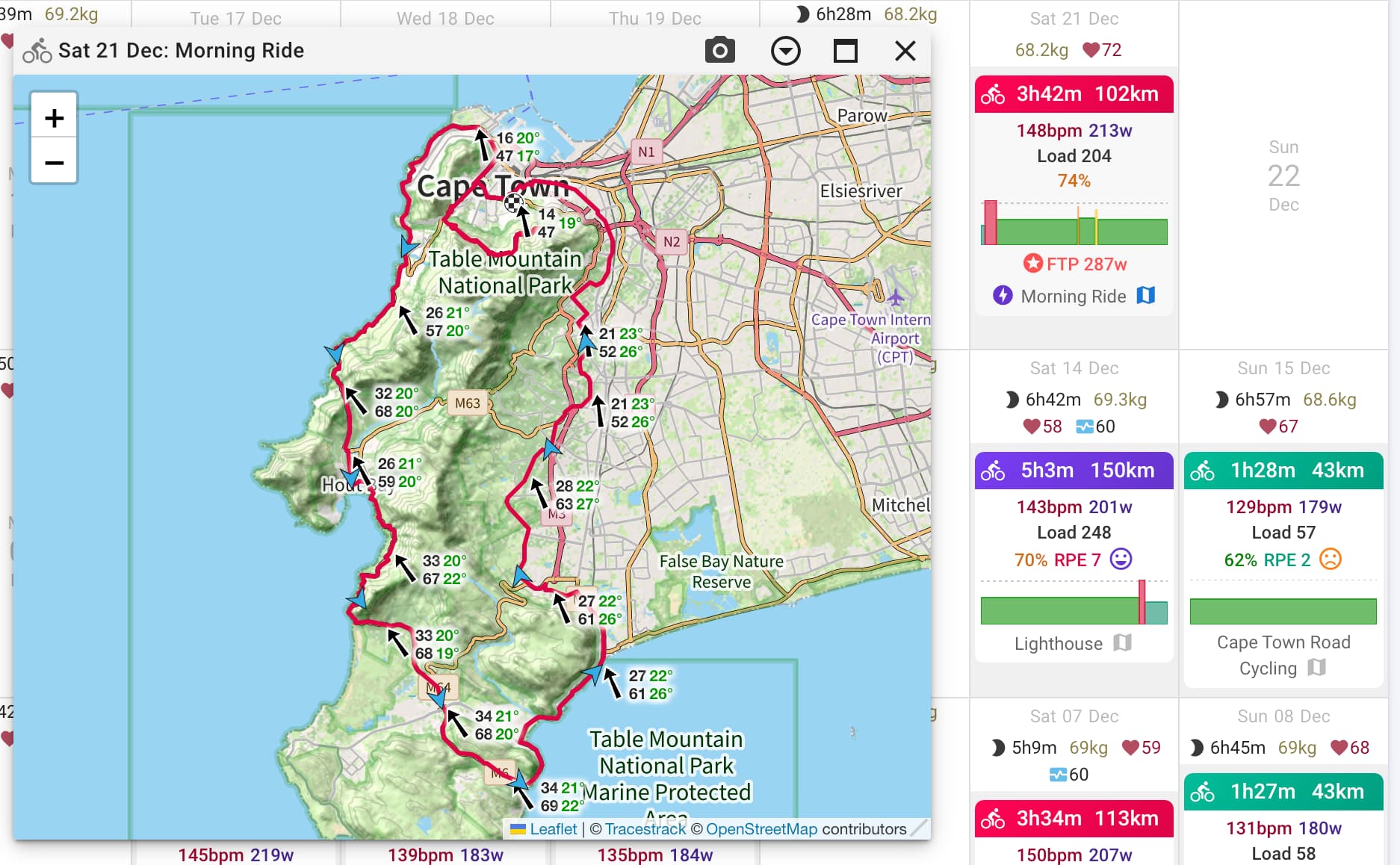Image resolution: width=1400 pixels, height=865 pixels.
Task: Click the sleep moon icon by 5h9m
Action: pyautogui.click(x=998, y=748)
